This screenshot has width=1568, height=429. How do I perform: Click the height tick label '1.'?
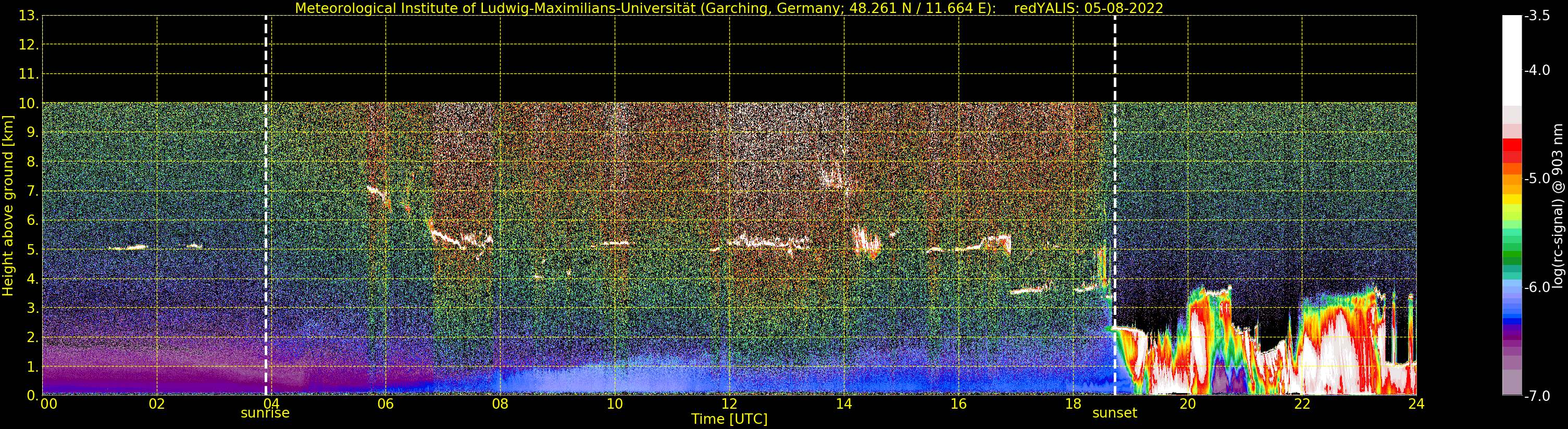coord(32,367)
